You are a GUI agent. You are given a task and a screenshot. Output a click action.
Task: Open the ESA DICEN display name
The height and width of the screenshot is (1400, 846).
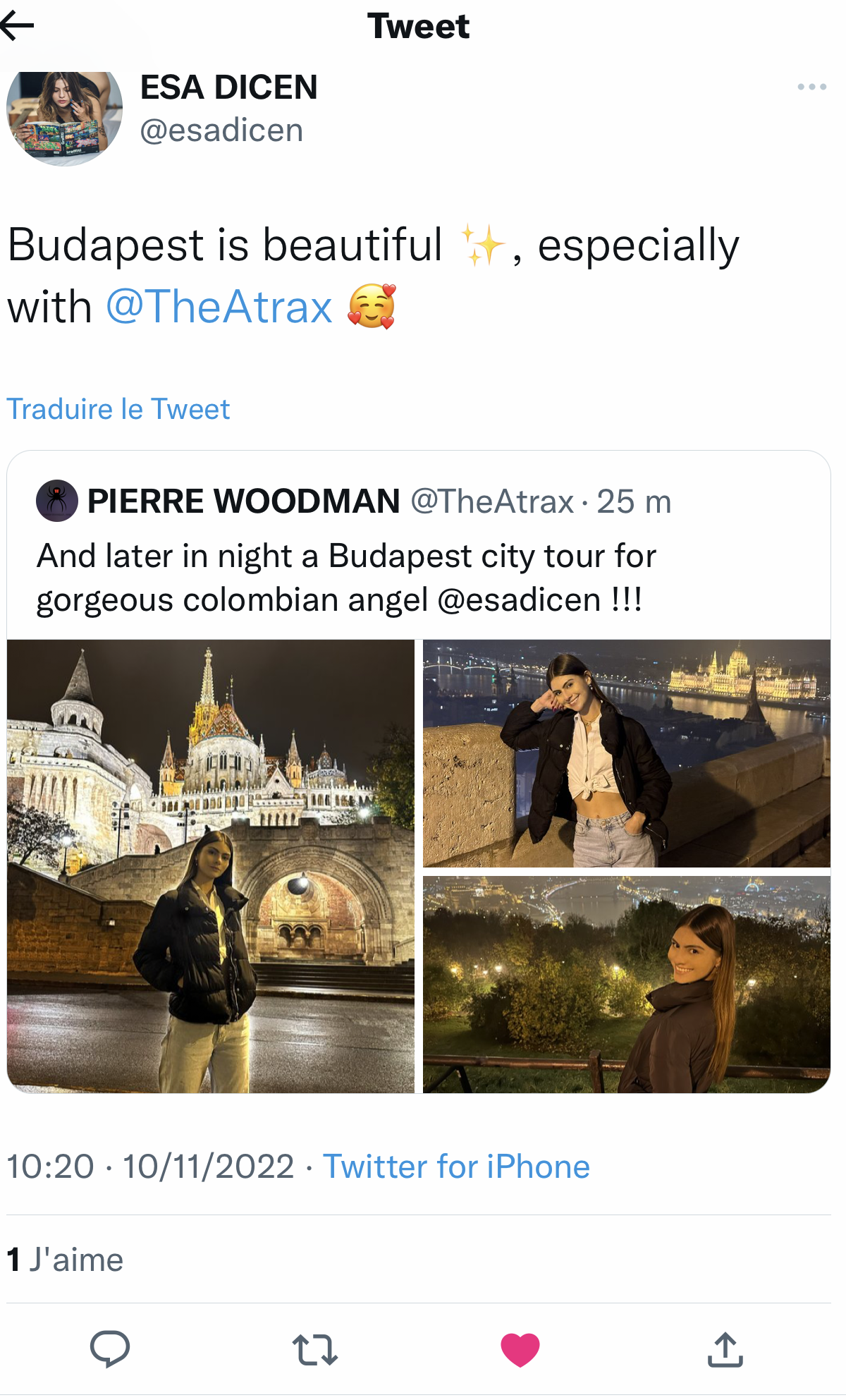click(x=229, y=87)
